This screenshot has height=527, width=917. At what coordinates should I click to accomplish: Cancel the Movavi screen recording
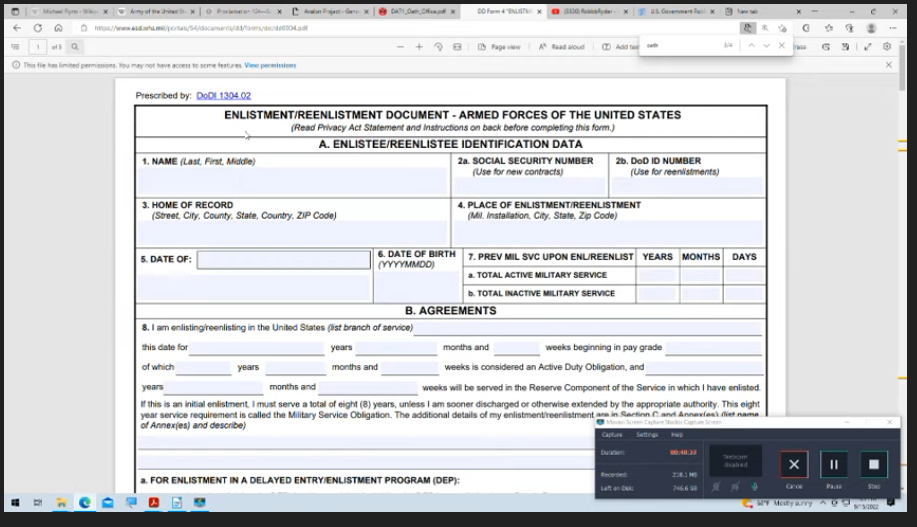(x=794, y=465)
